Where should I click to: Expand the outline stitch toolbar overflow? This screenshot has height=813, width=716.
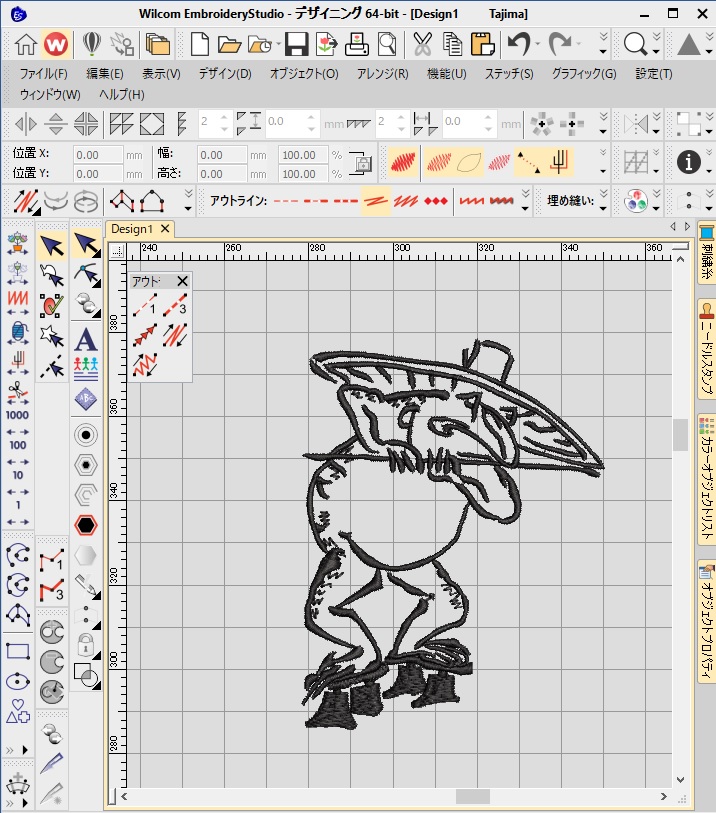525,201
